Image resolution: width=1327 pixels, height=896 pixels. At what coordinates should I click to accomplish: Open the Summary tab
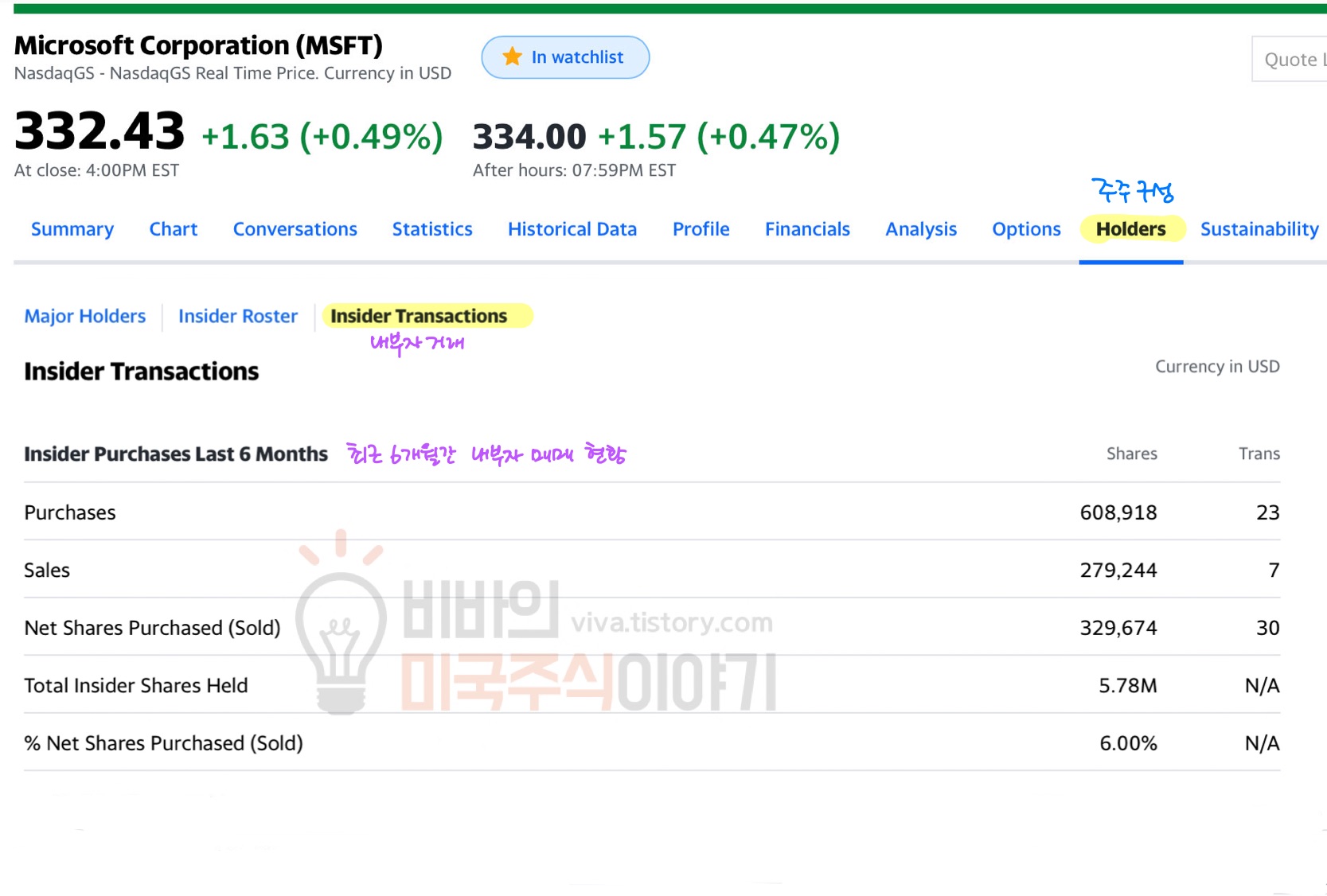pyautogui.click(x=72, y=229)
